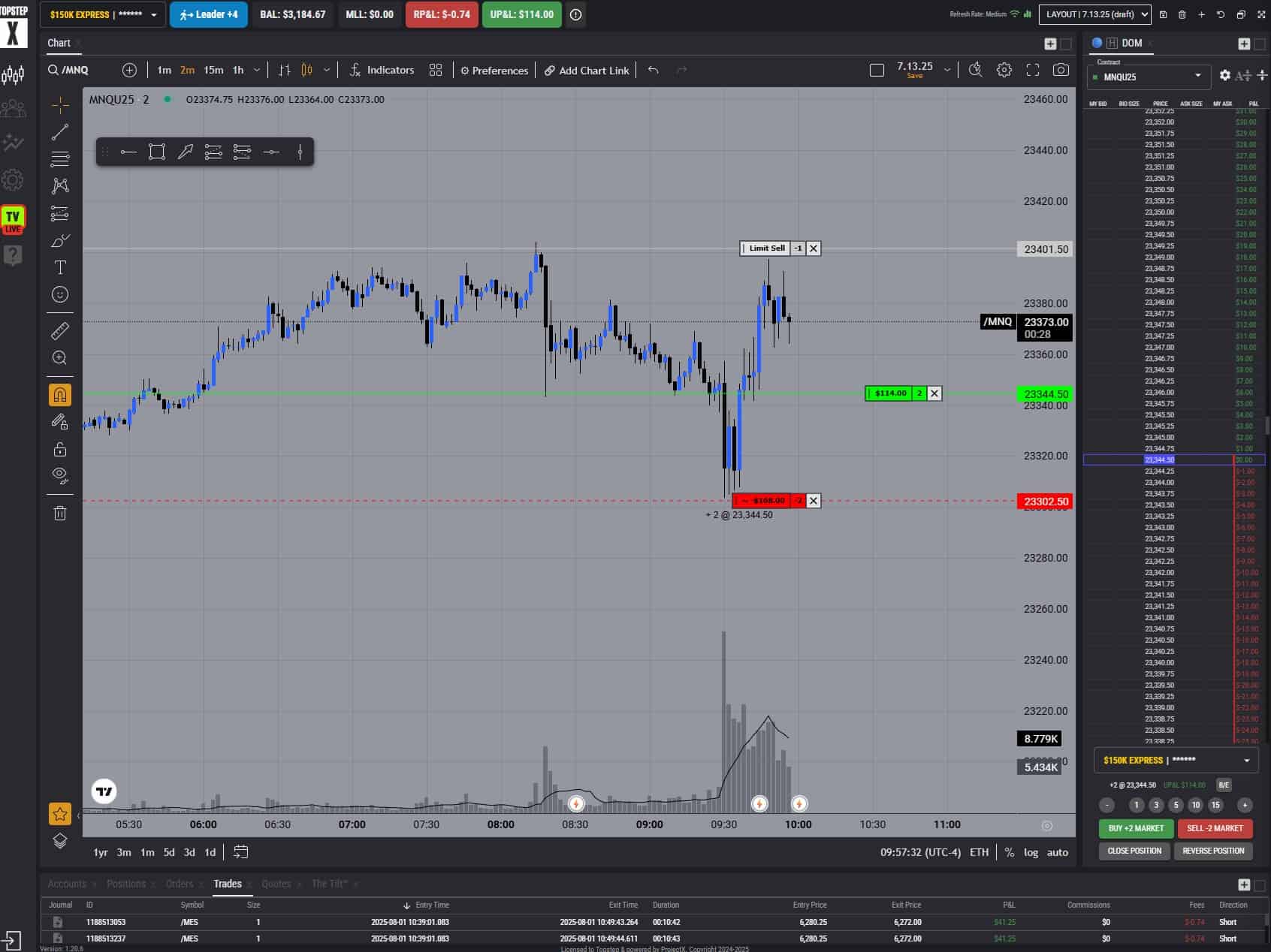Click BUY +2 MARKET button
1271x952 pixels.
point(1136,828)
